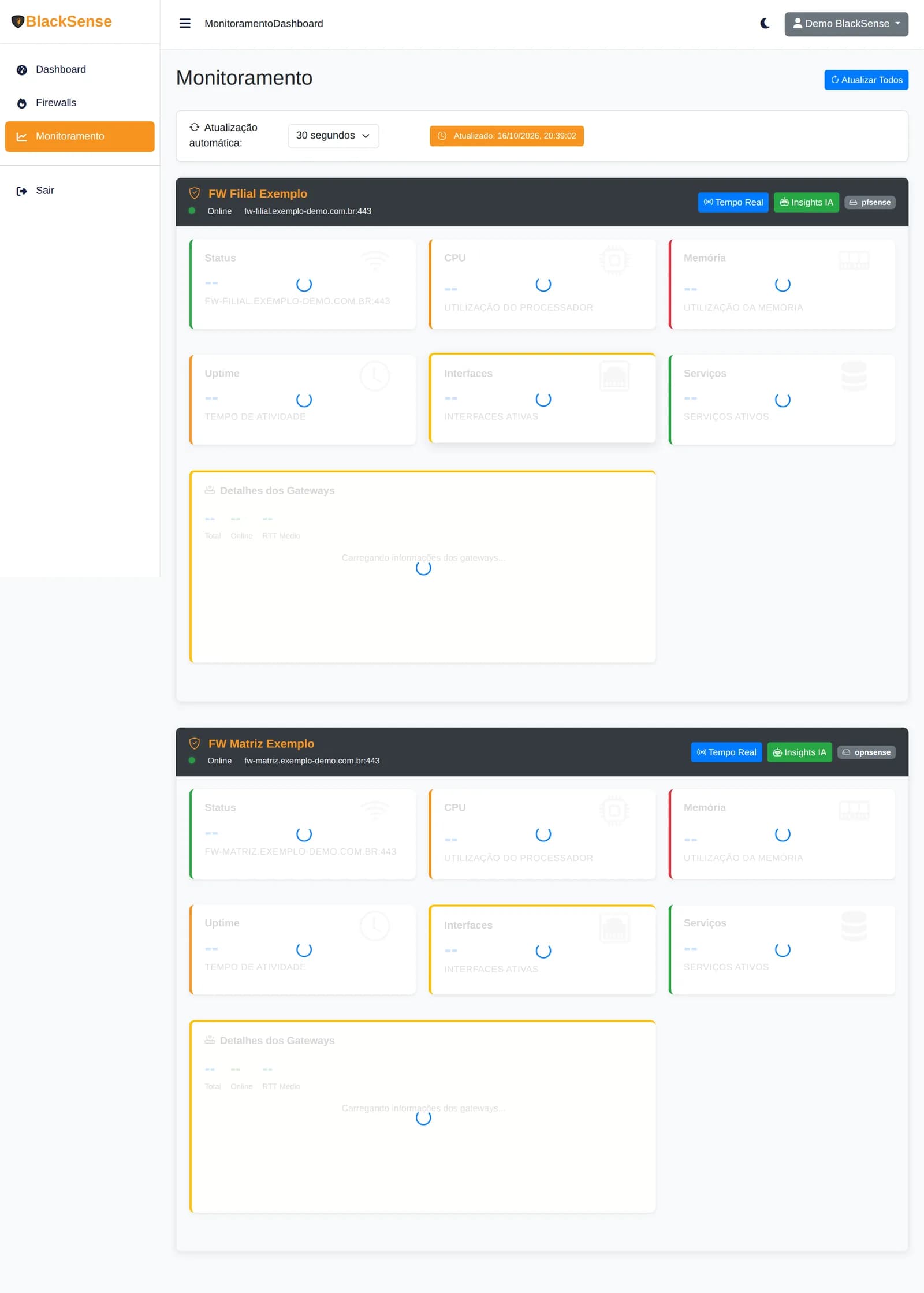Click the clock icon in Matriz Uptime card
Viewport: 924px width, 1293px height.
point(375,926)
